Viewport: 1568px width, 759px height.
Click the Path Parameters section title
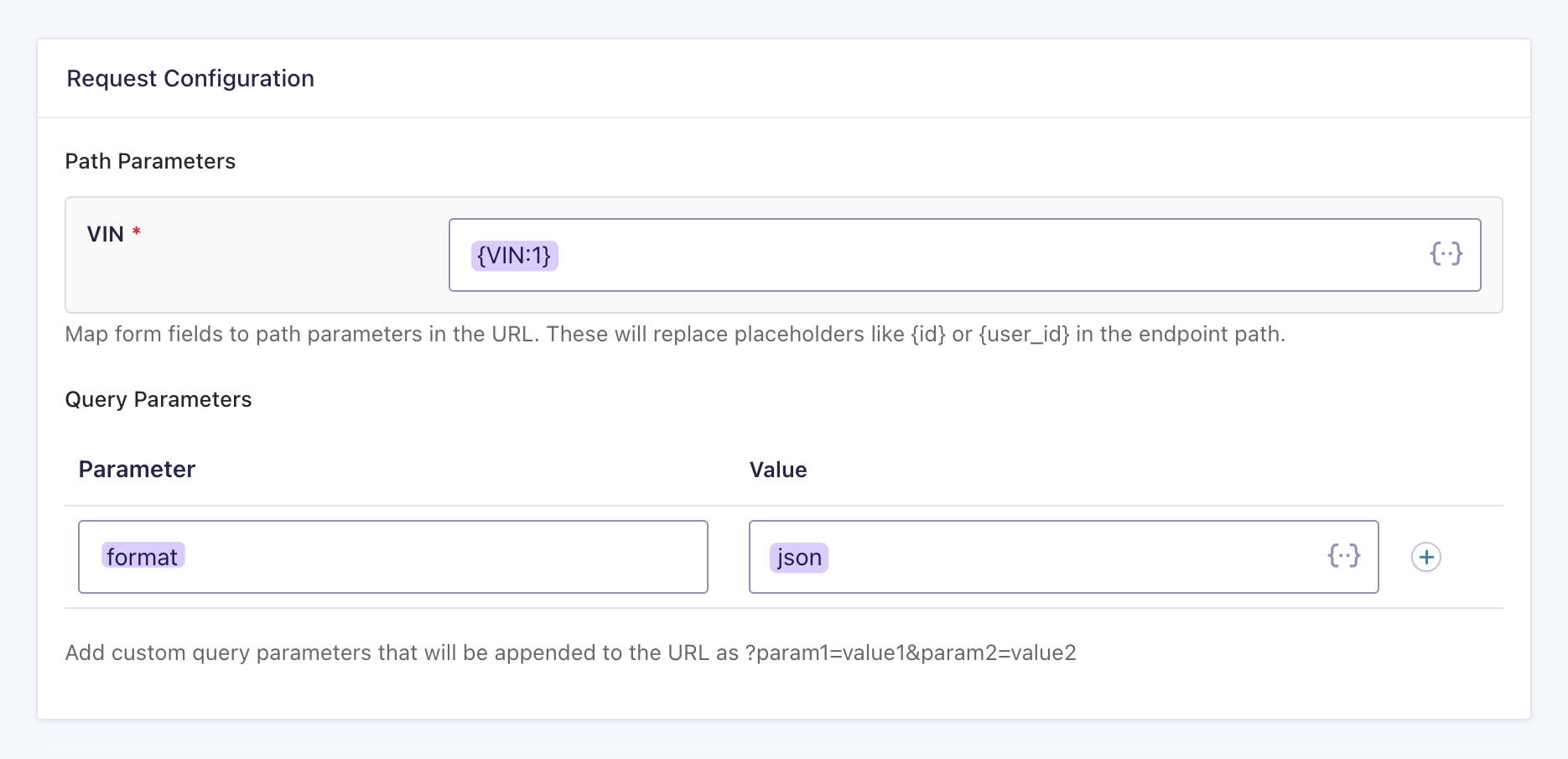click(x=150, y=161)
